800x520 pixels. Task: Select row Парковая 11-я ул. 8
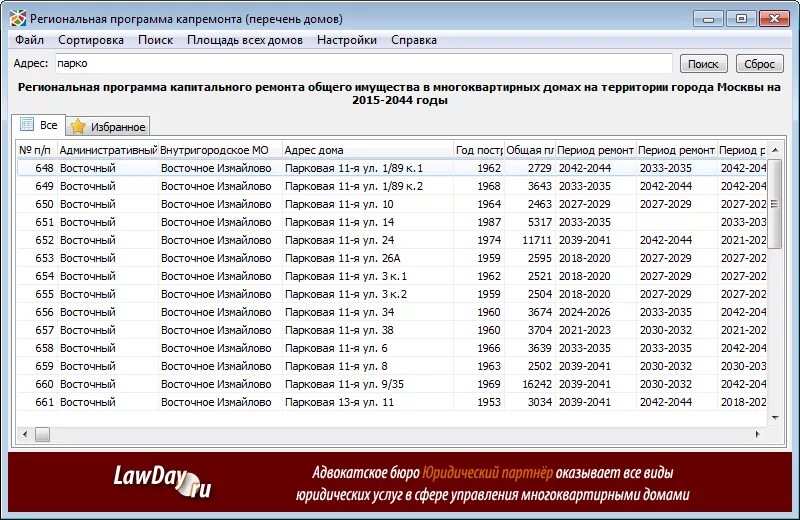pyautogui.click(x=392, y=366)
